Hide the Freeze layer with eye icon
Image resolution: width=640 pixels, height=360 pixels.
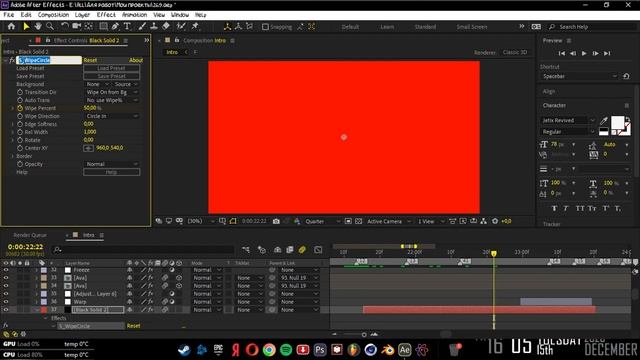(6, 270)
